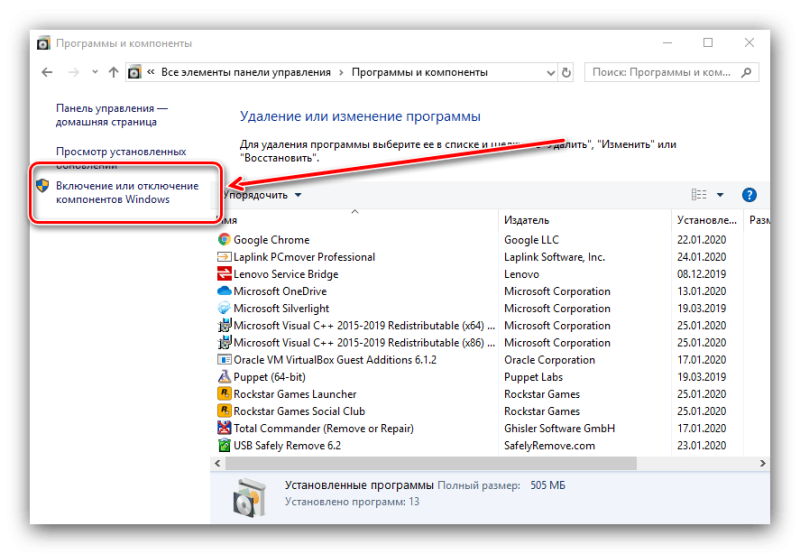800x554 pixels.
Task: Select 'Lenovo Service Bridge' entry
Action: pyautogui.click(x=286, y=274)
